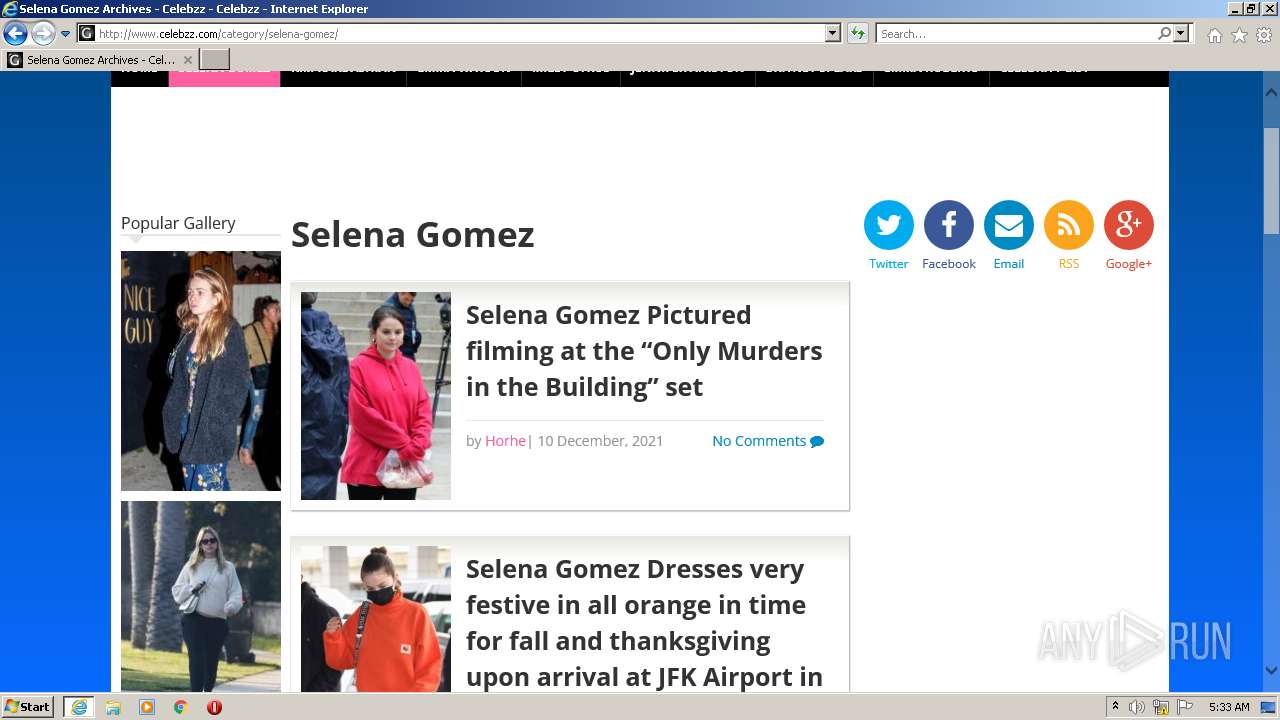The width and height of the screenshot is (1280, 720).
Task: Switch to the Selena Gomez Archives tab
Action: (100, 60)
